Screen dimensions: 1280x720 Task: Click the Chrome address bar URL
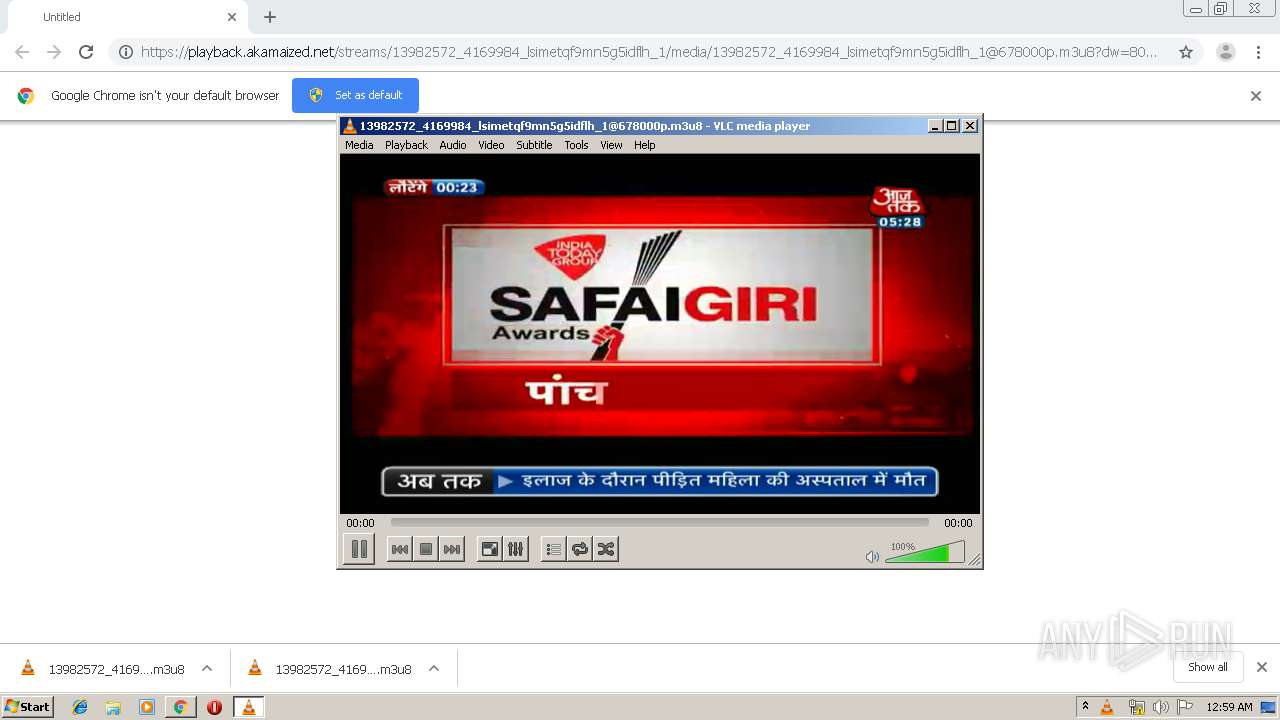[649, 52]
